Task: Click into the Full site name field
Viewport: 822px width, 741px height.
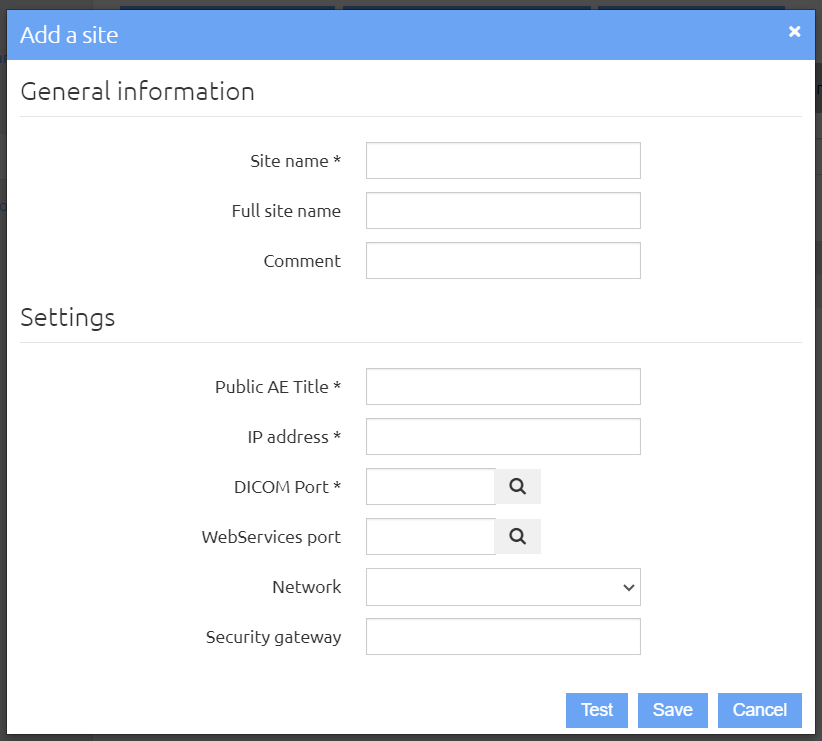Action: point(503,210)
